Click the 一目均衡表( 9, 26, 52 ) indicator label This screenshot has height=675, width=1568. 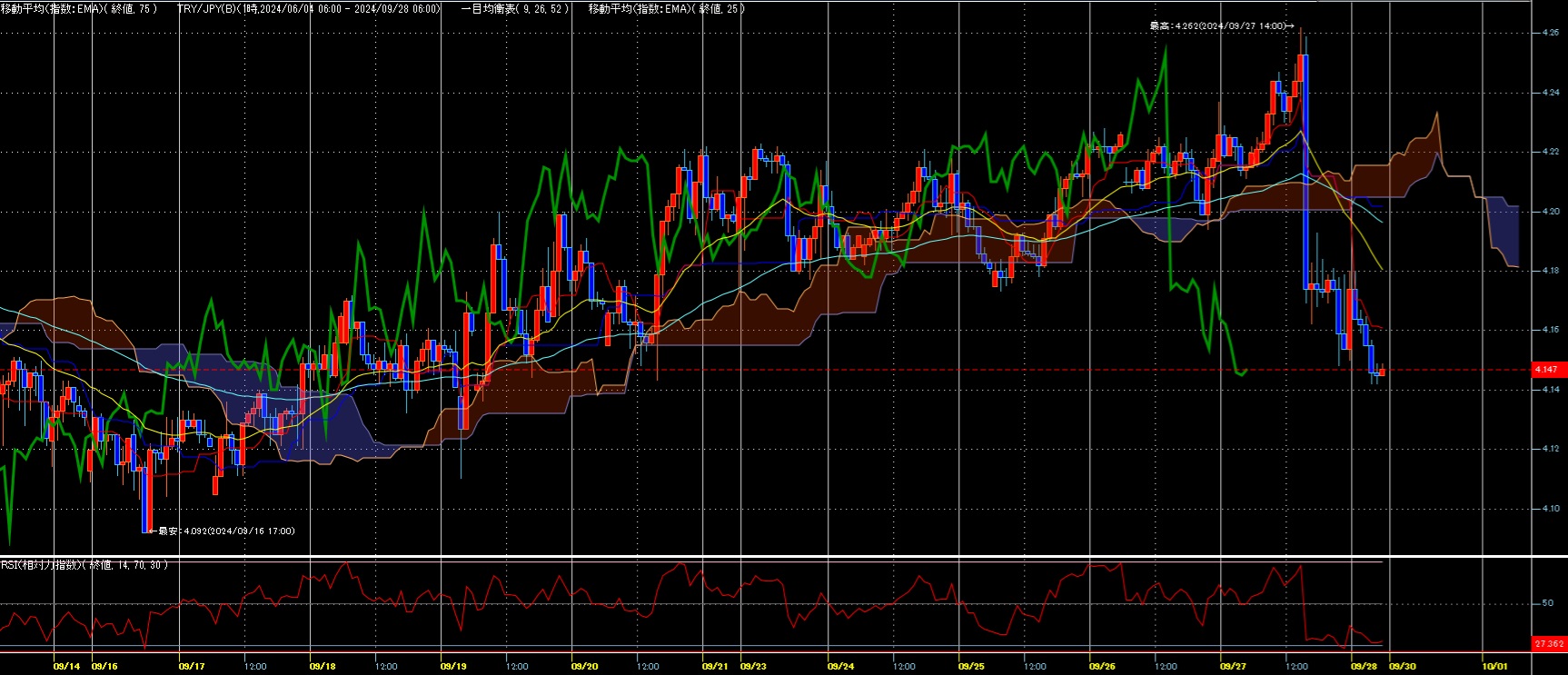coord(515,8)
